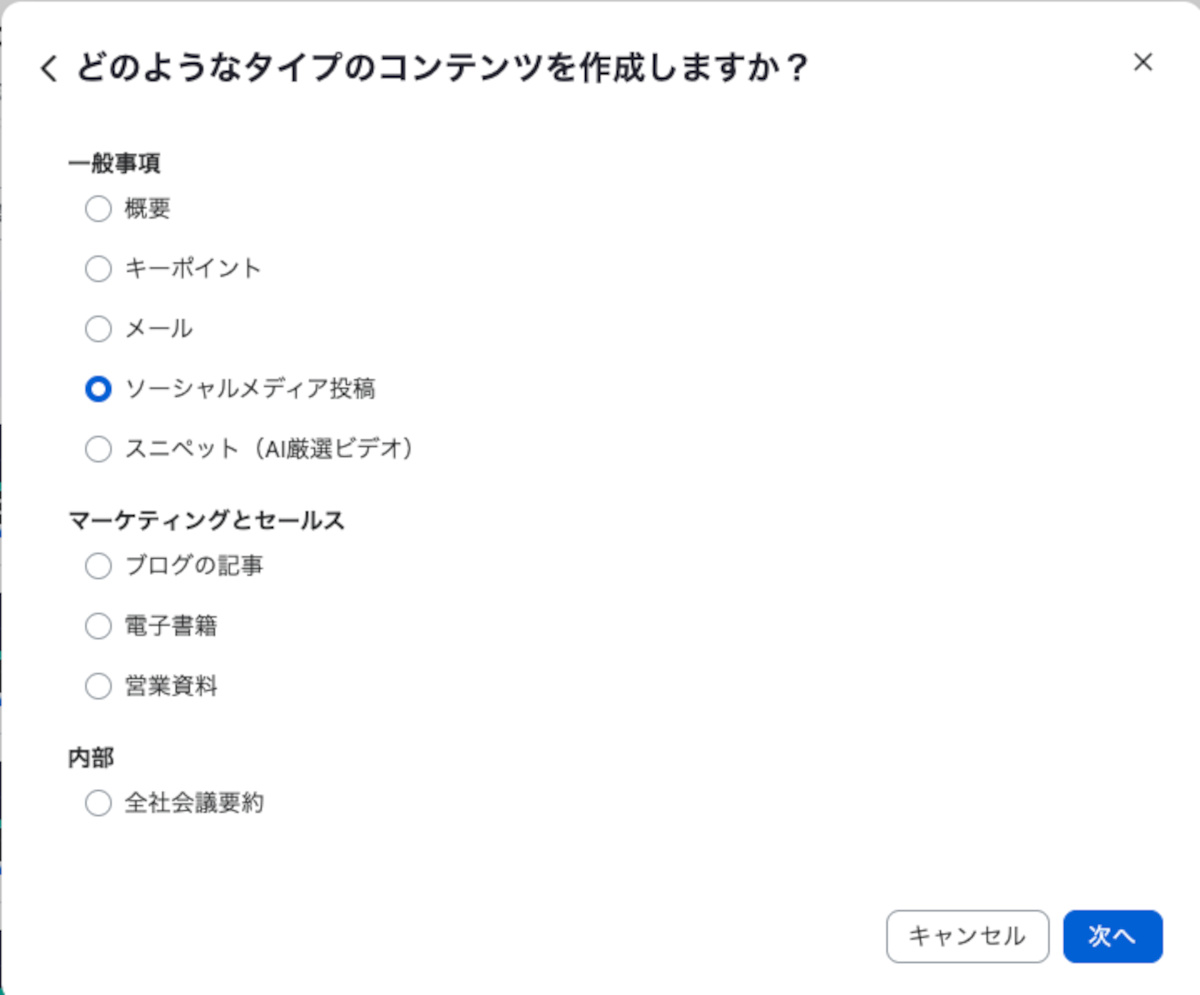Click the キーポイント label text
The height and width of the screenshot is (995, 1200).
coord(193,269)
